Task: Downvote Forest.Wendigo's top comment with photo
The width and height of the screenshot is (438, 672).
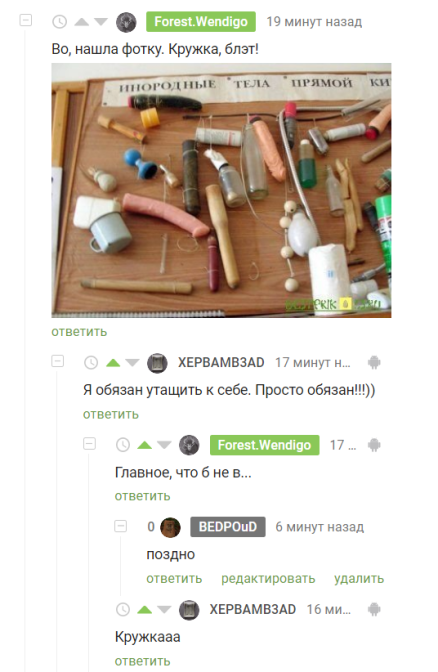Action: coord(101,21)
